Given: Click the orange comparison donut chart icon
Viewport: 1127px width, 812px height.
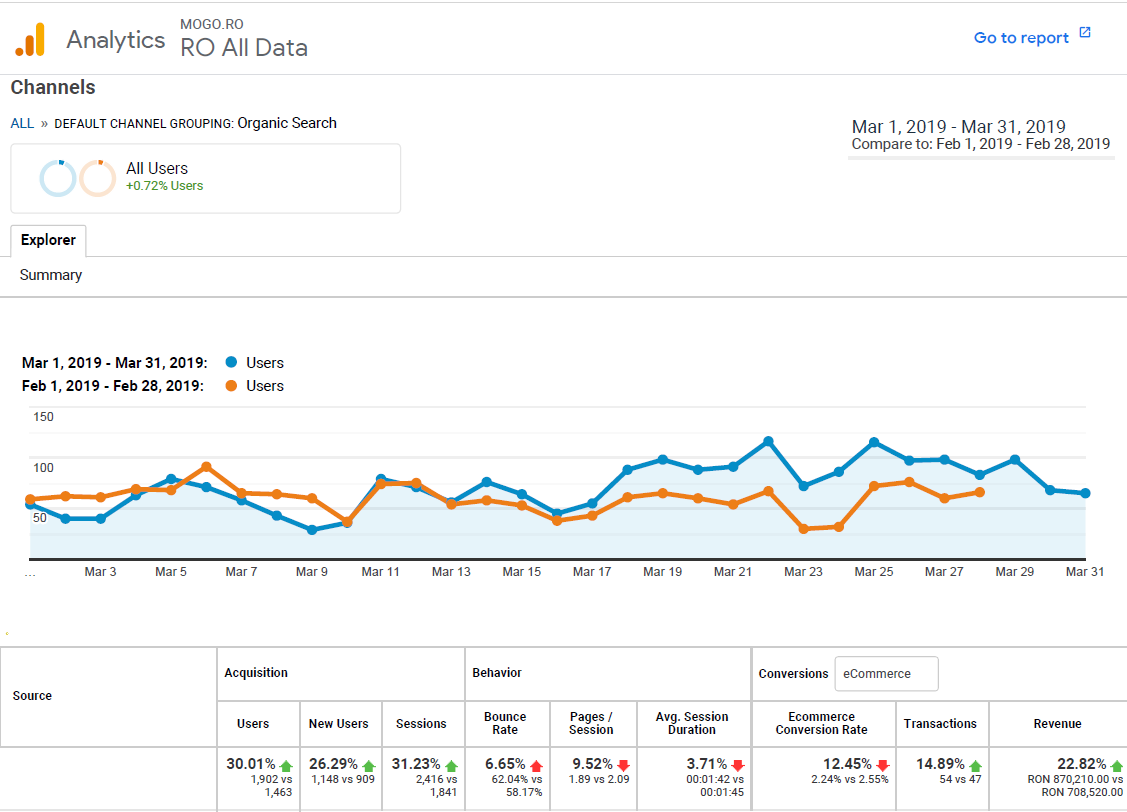Looking at the screenshot, I should point(98,177).
